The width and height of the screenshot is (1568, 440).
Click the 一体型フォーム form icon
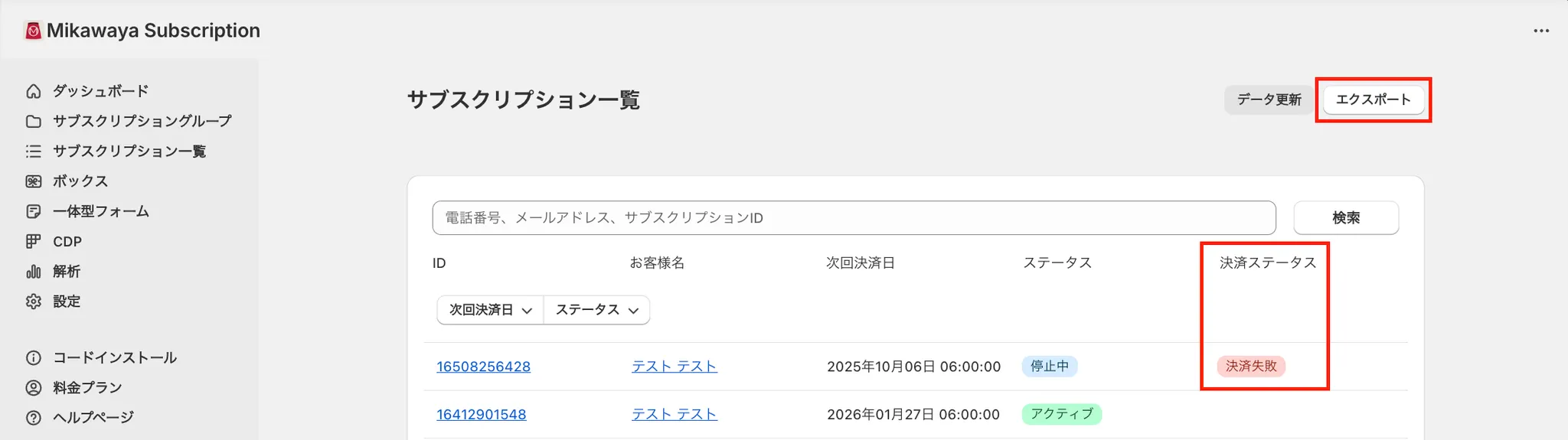(x=34, y=211)
